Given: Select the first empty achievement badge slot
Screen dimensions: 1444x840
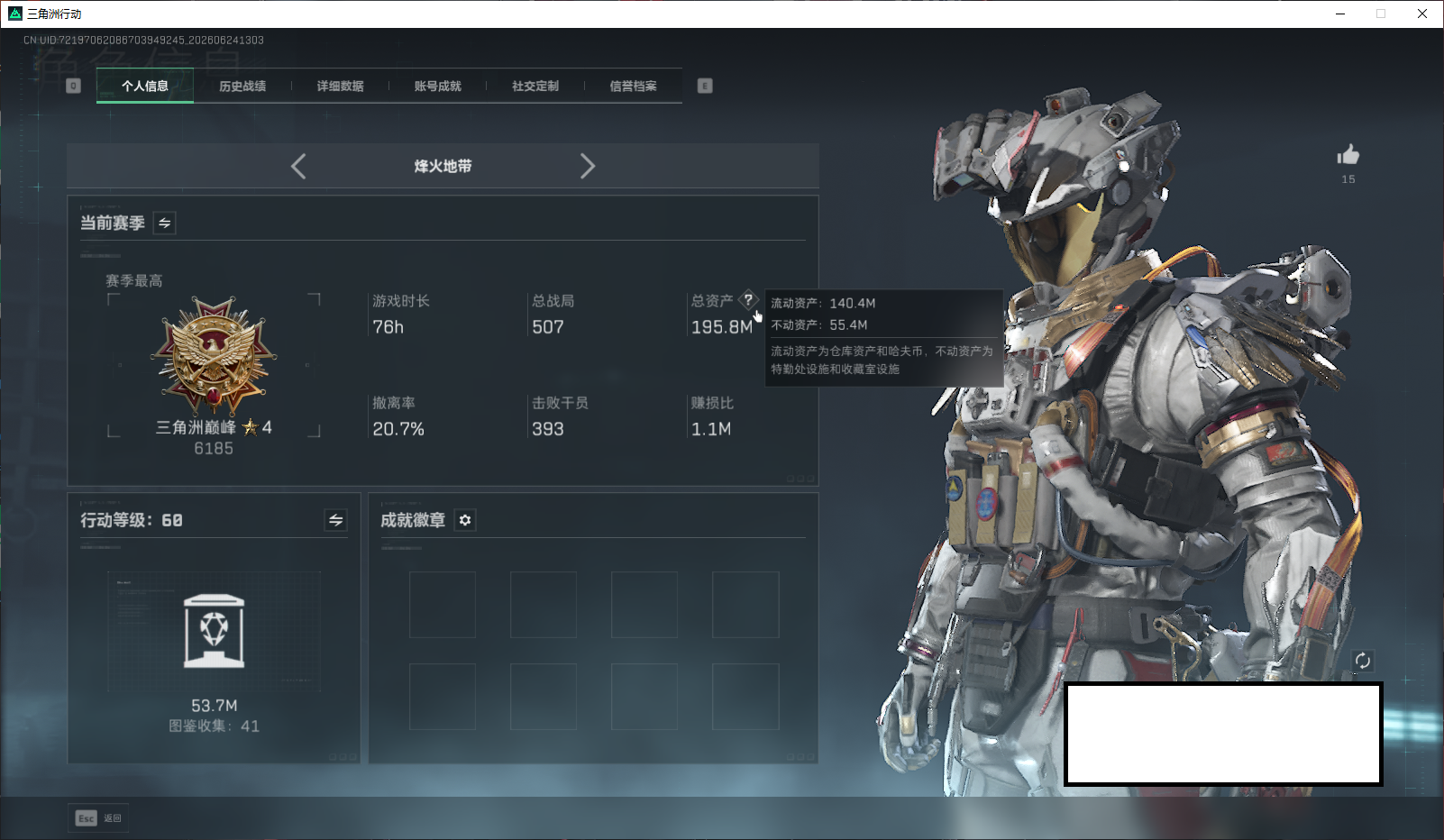Looking at the screenshot, I should coord(443,605).
